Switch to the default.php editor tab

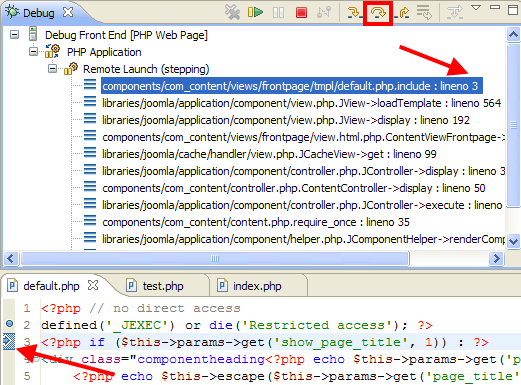(51, 286)
